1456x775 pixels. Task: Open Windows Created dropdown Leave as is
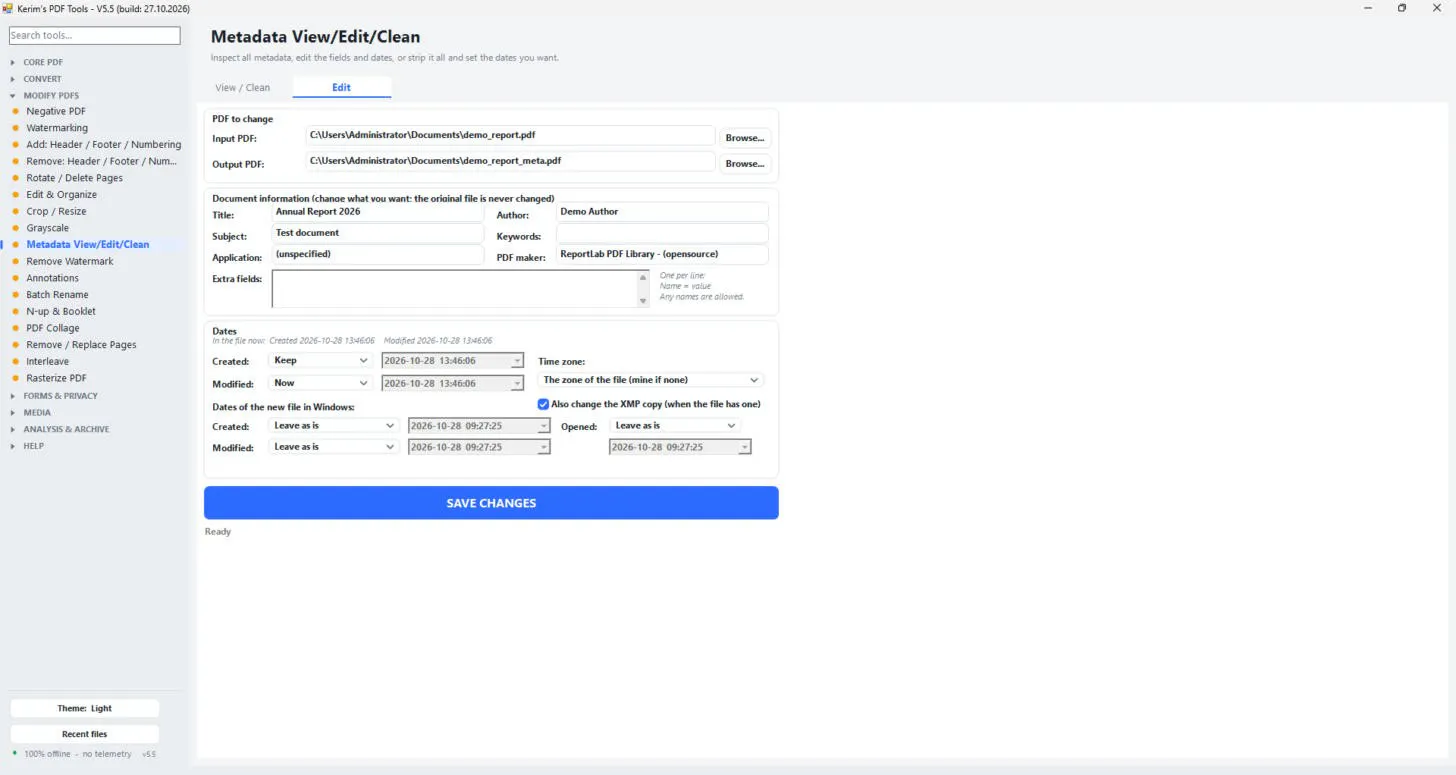click(333, 425)
